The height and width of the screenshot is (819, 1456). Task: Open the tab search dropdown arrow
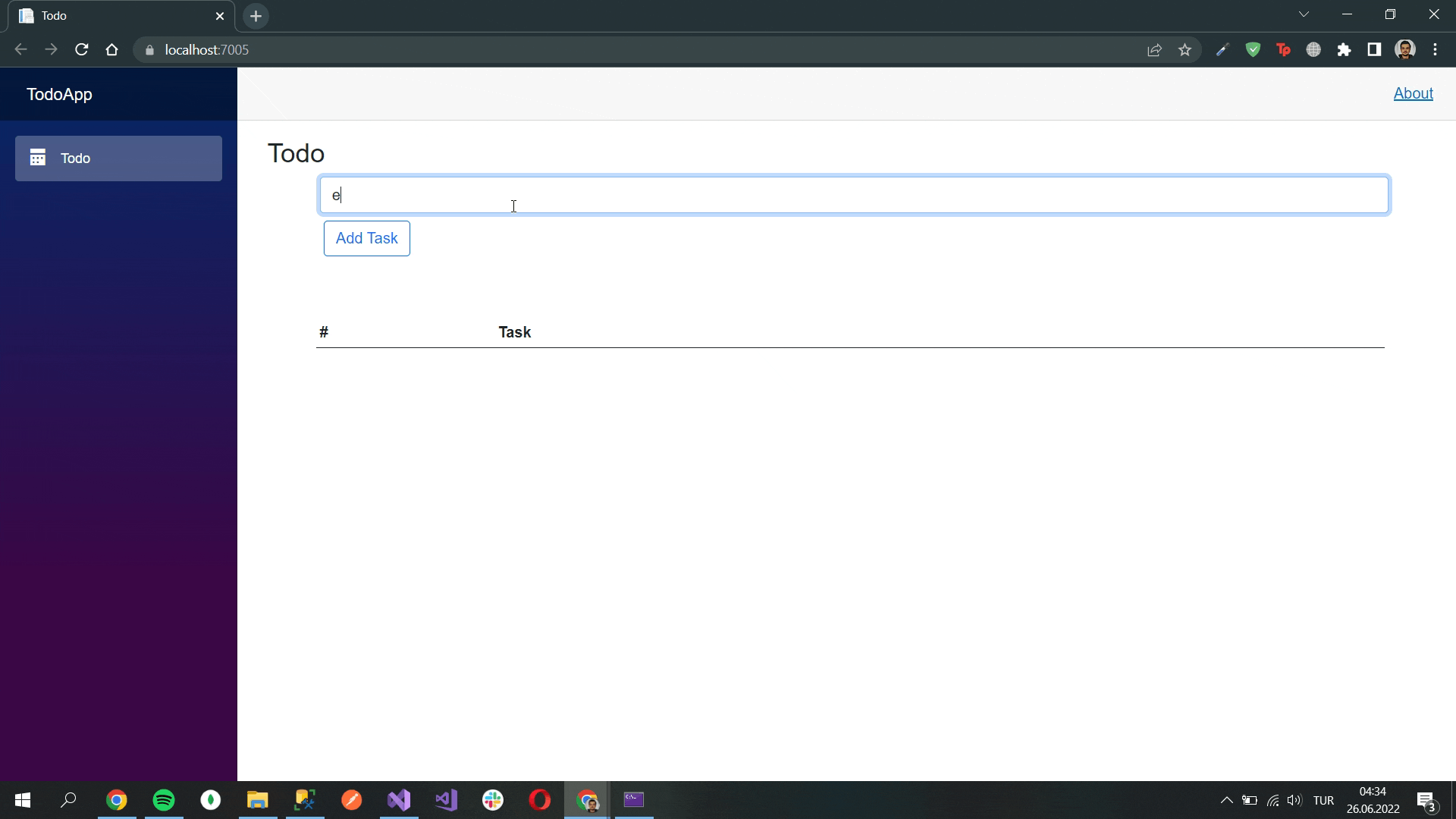pos(1304,14)
